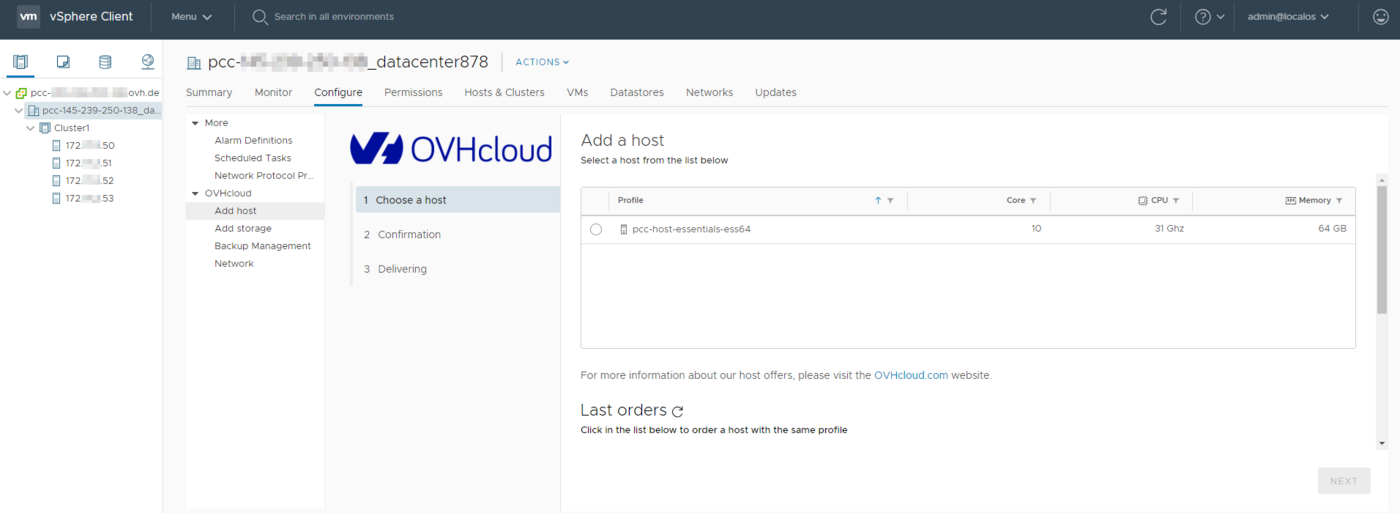Open the admin@localos user dropdown
Screen dimensions: 1400x513
pos(1288,17)
